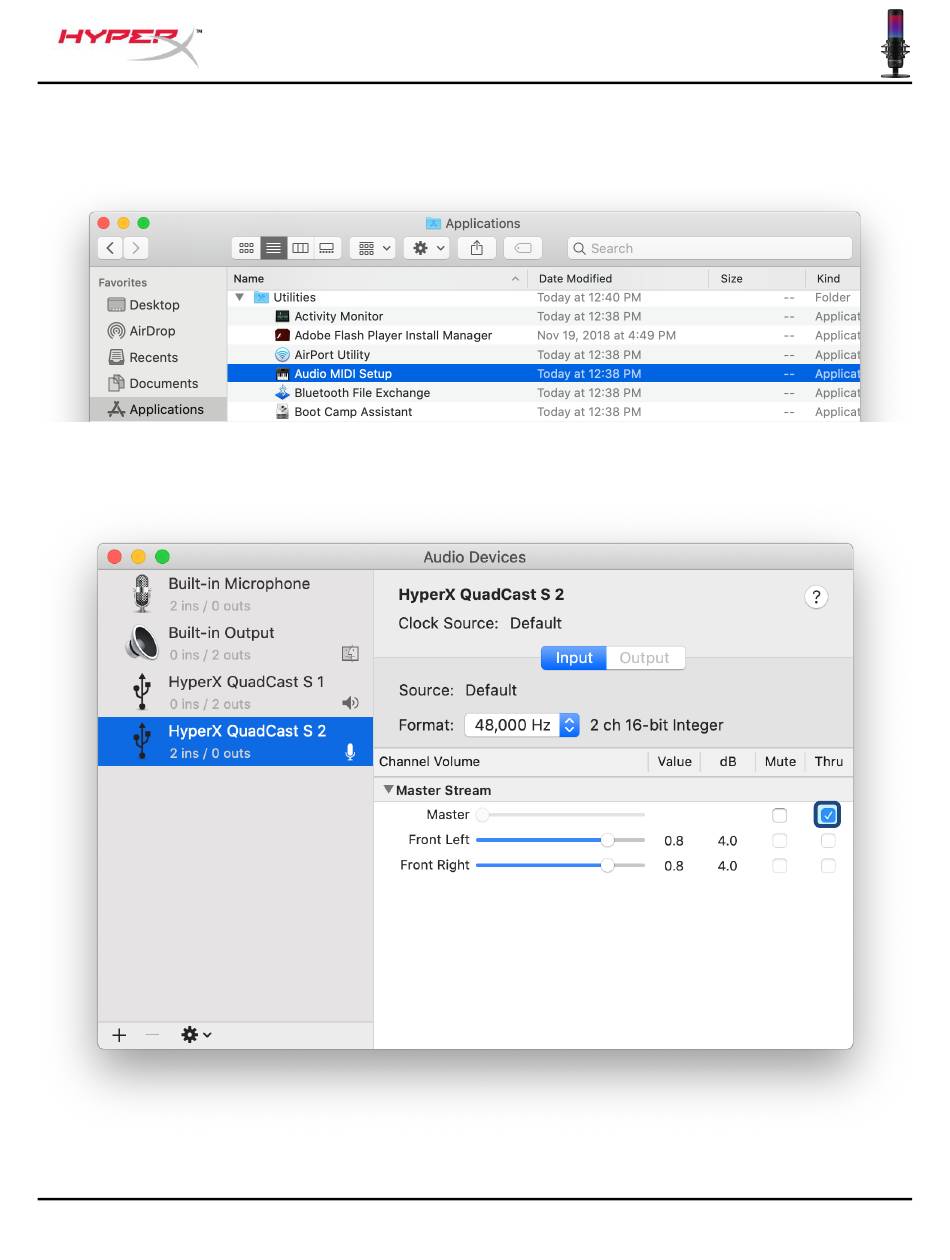Select Applications in Finder sidebar
This screenshot has height=1260, width=950.
158,409
